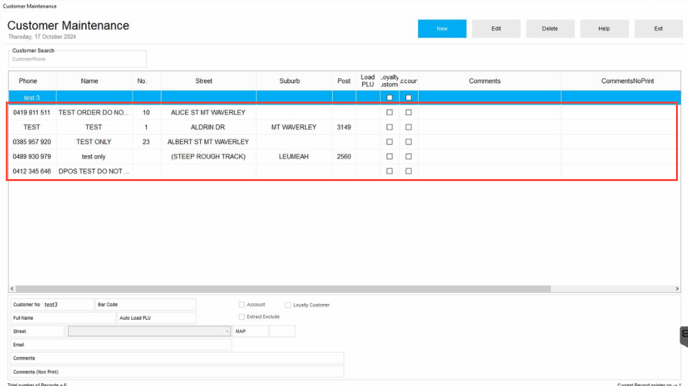688x386 pixels.
Task: Tick account checkbox for 0385 957 920
Action: (408, 142)
